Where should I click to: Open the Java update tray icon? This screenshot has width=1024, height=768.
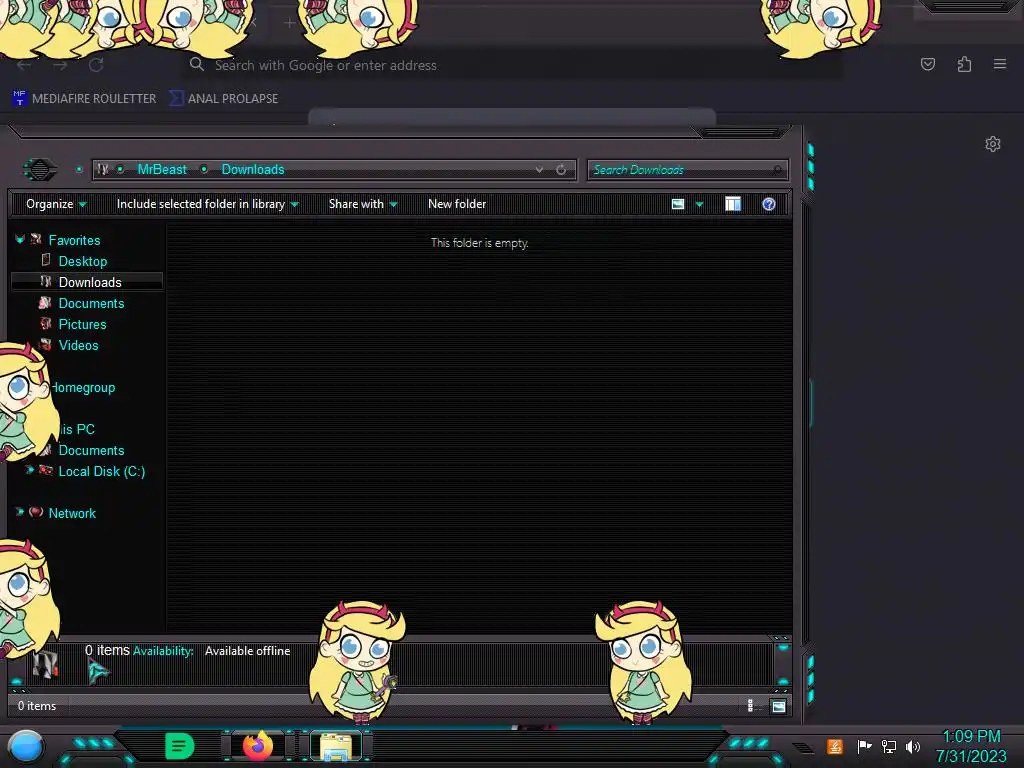pyautogui.click(x=835, y=746)
